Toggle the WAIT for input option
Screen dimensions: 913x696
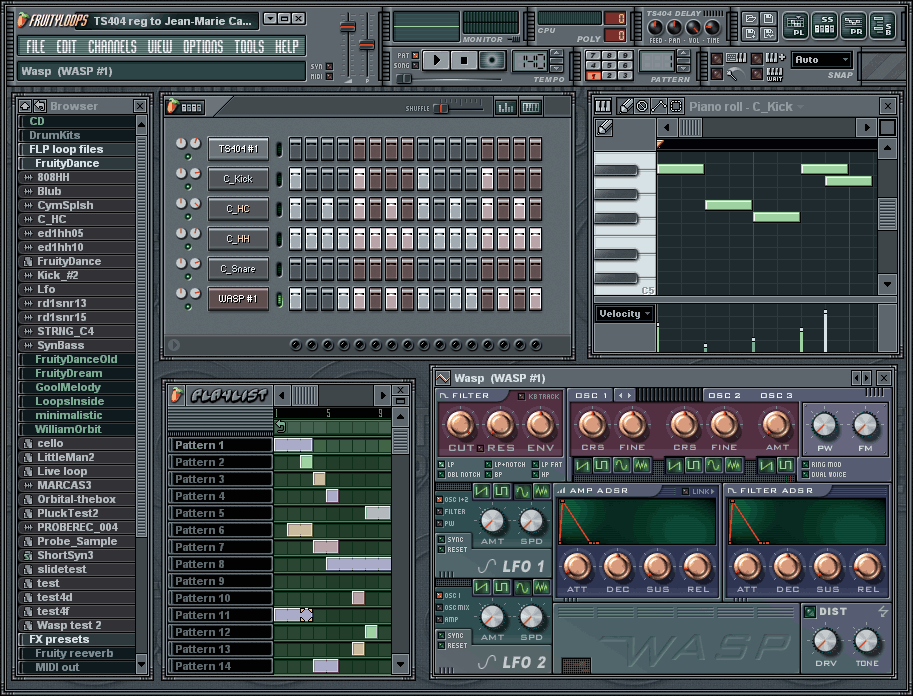(x=774, y=74)
